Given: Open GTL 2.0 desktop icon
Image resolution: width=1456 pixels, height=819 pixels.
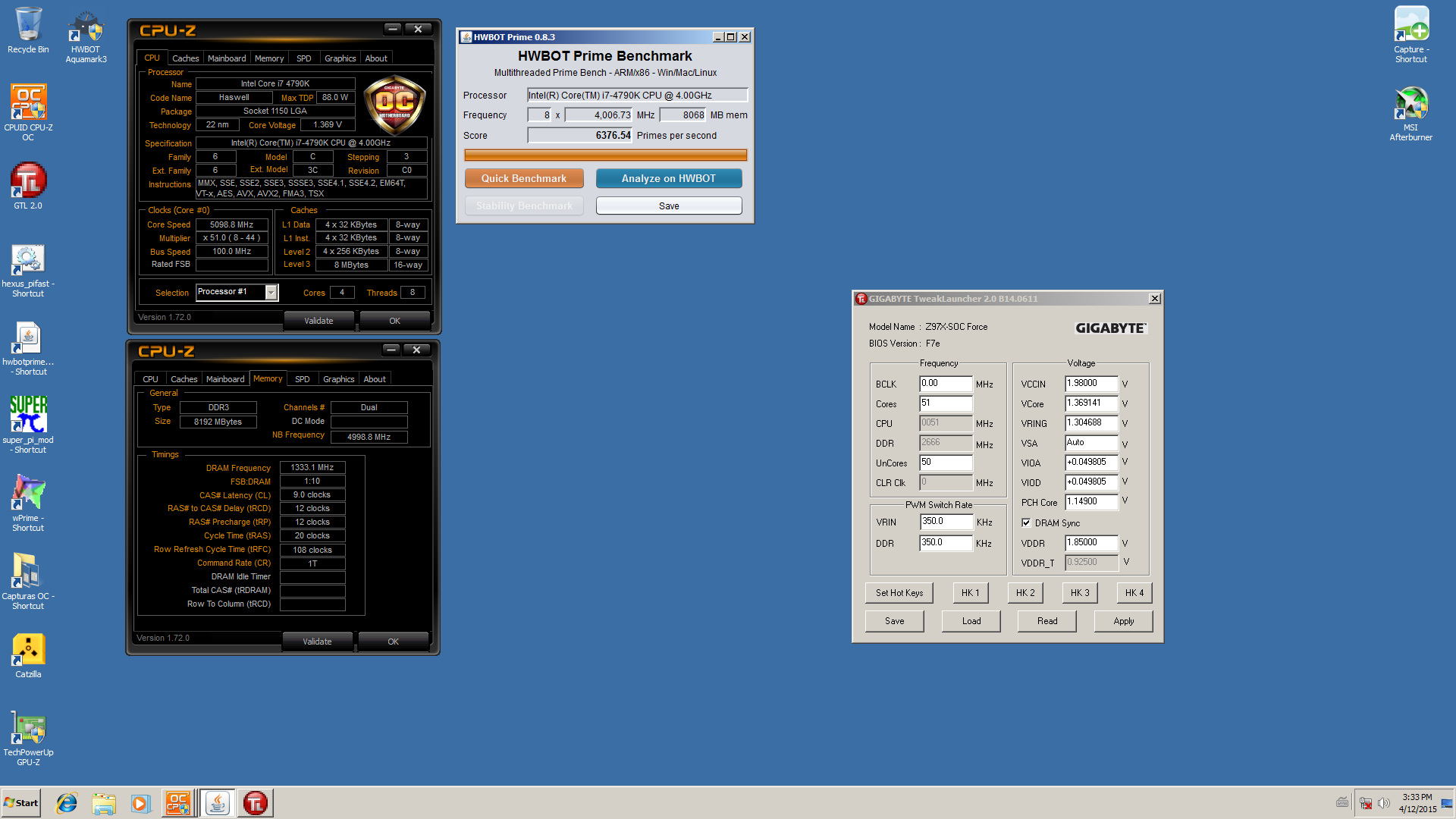Looking at the screenshot, I should pyautogui.click(x=28, y=186).
